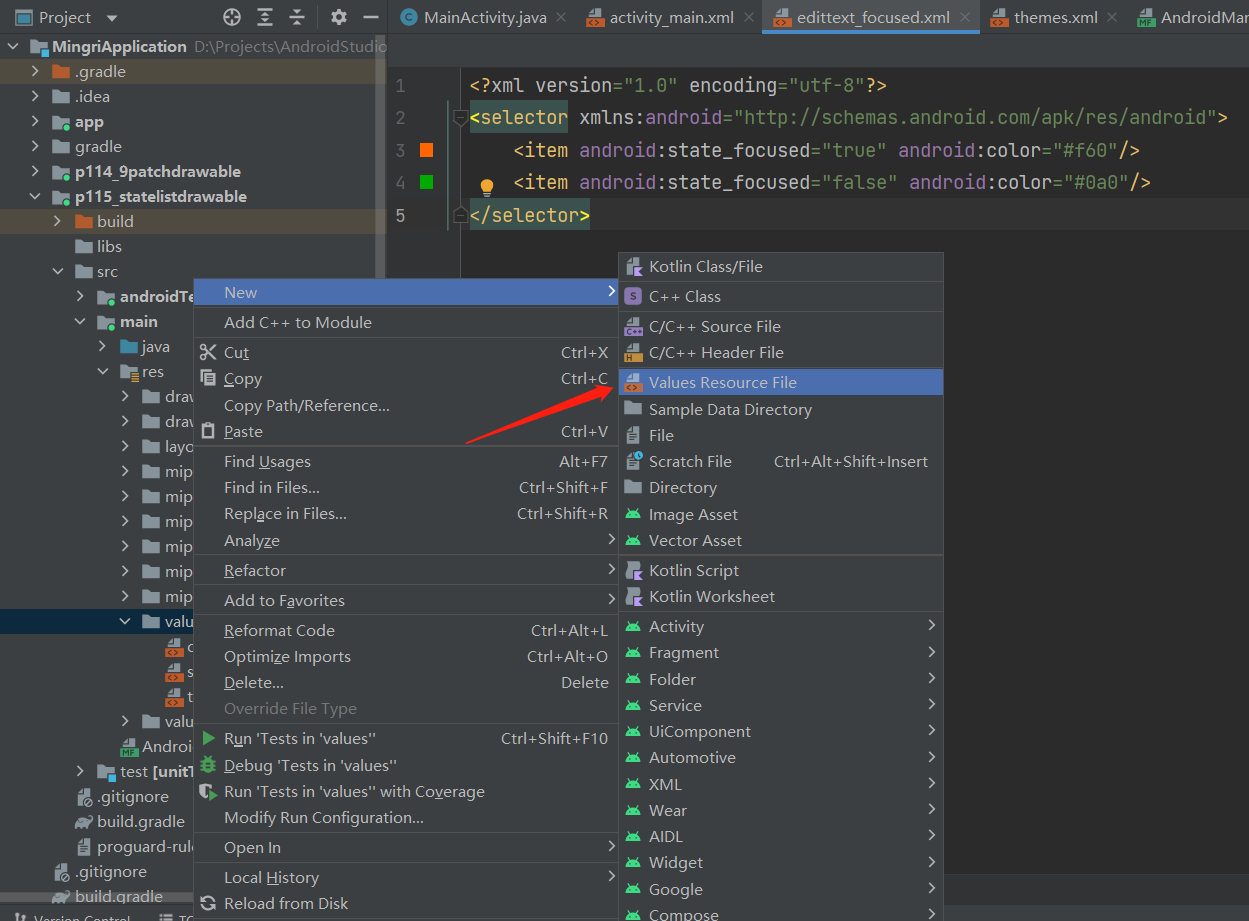Select the libs folder
The width and height of the screenshot is (1249, 921).
coord(109,246)
